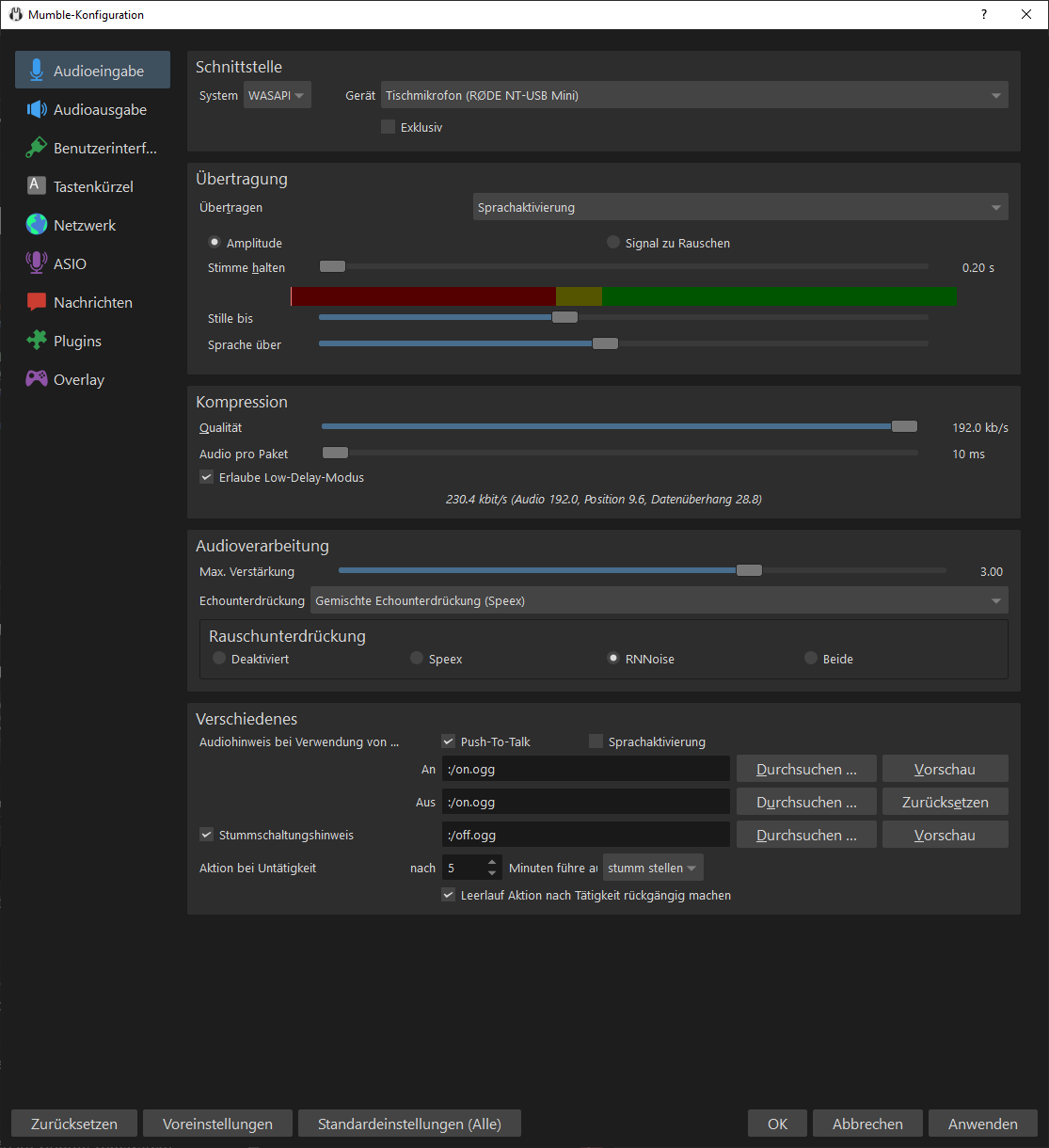This screenshot has width=1049, height=1148.
Task: Click the Stille bis slider handle
Action: click(x=564, y=317)
